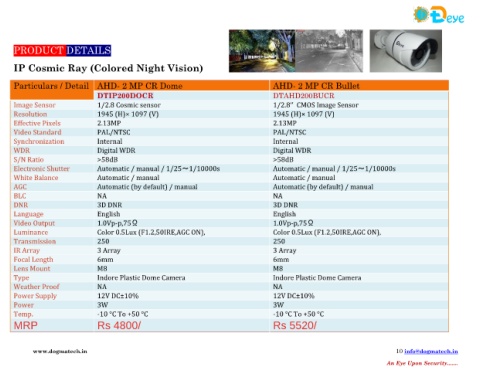
Task: Click the Rs 5520/ price
Action: pos(295,325)
